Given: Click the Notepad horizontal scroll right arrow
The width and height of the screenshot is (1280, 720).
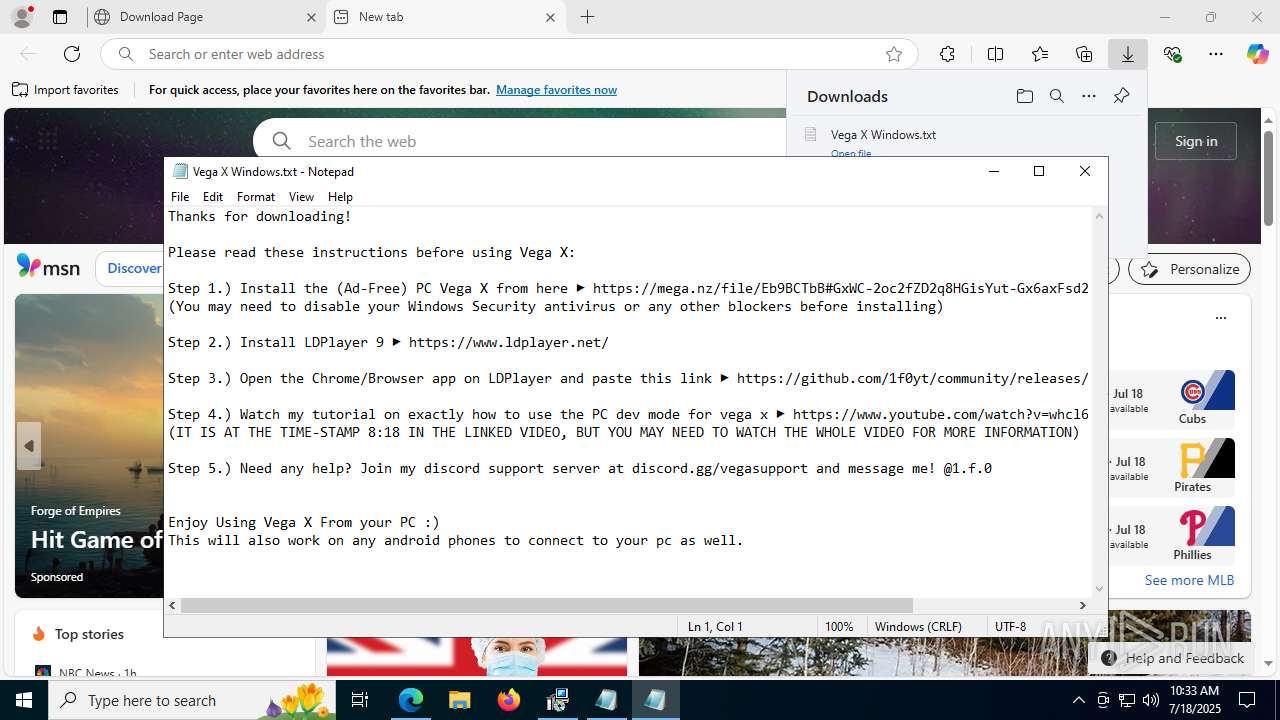Looking at the screenshot, I should (1082, 605).
